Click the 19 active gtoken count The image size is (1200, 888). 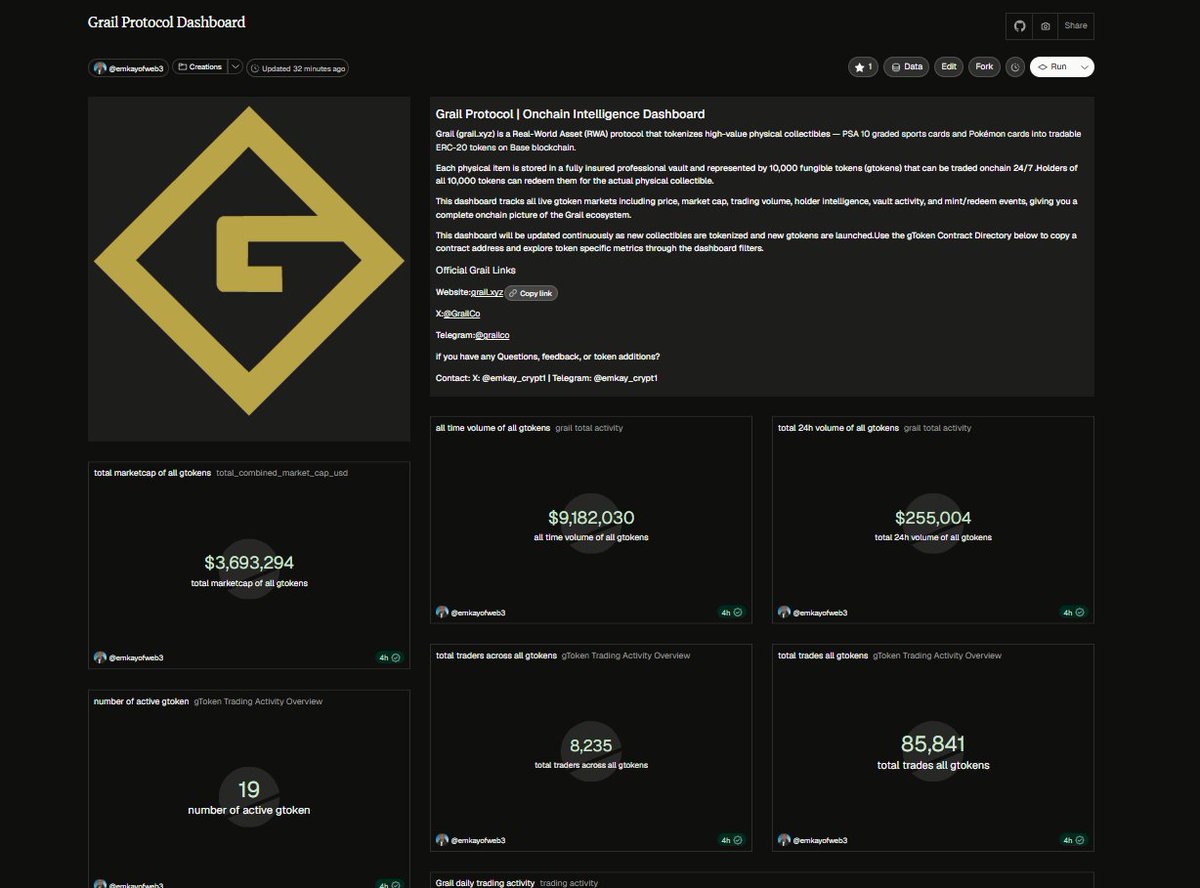[249, 790]
